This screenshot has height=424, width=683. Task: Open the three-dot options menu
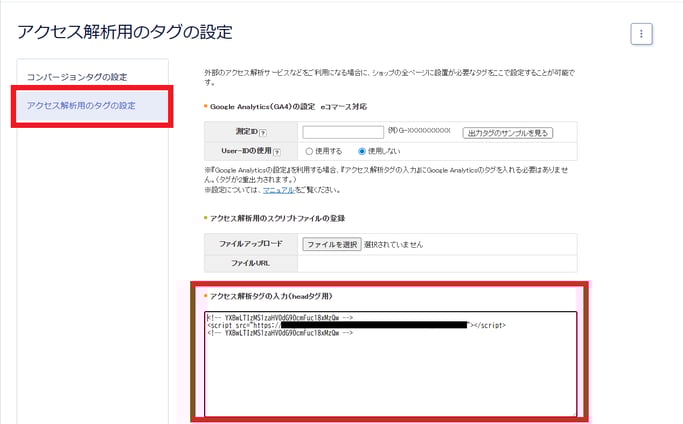tap(641, 34)
